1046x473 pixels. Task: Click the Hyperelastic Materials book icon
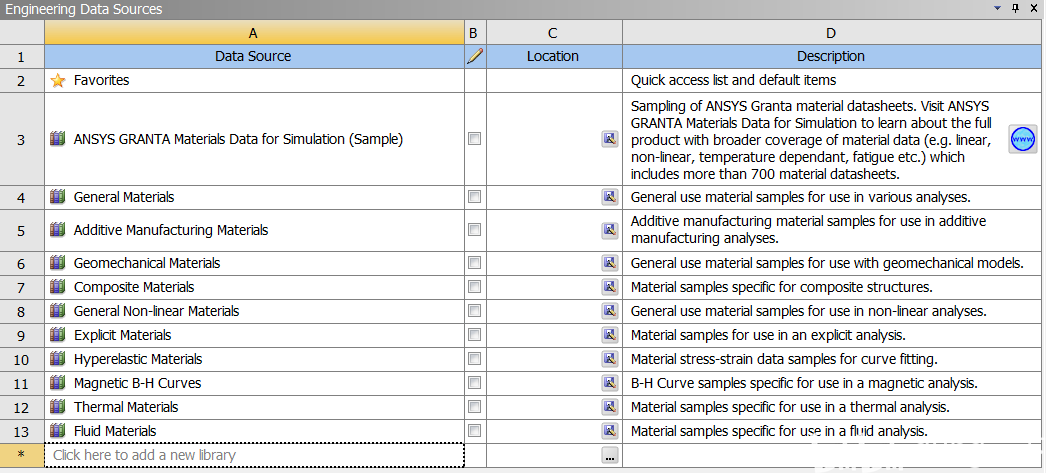[58, 359]
